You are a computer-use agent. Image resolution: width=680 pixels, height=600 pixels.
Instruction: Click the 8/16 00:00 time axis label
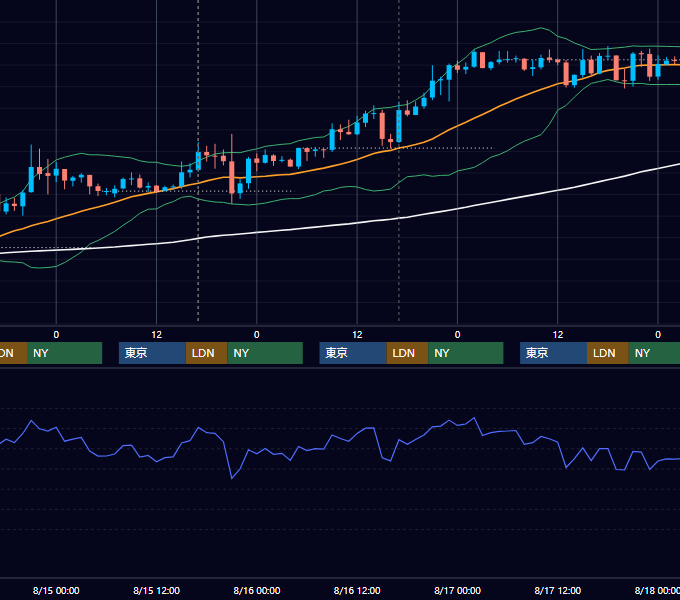pos(257,590)
